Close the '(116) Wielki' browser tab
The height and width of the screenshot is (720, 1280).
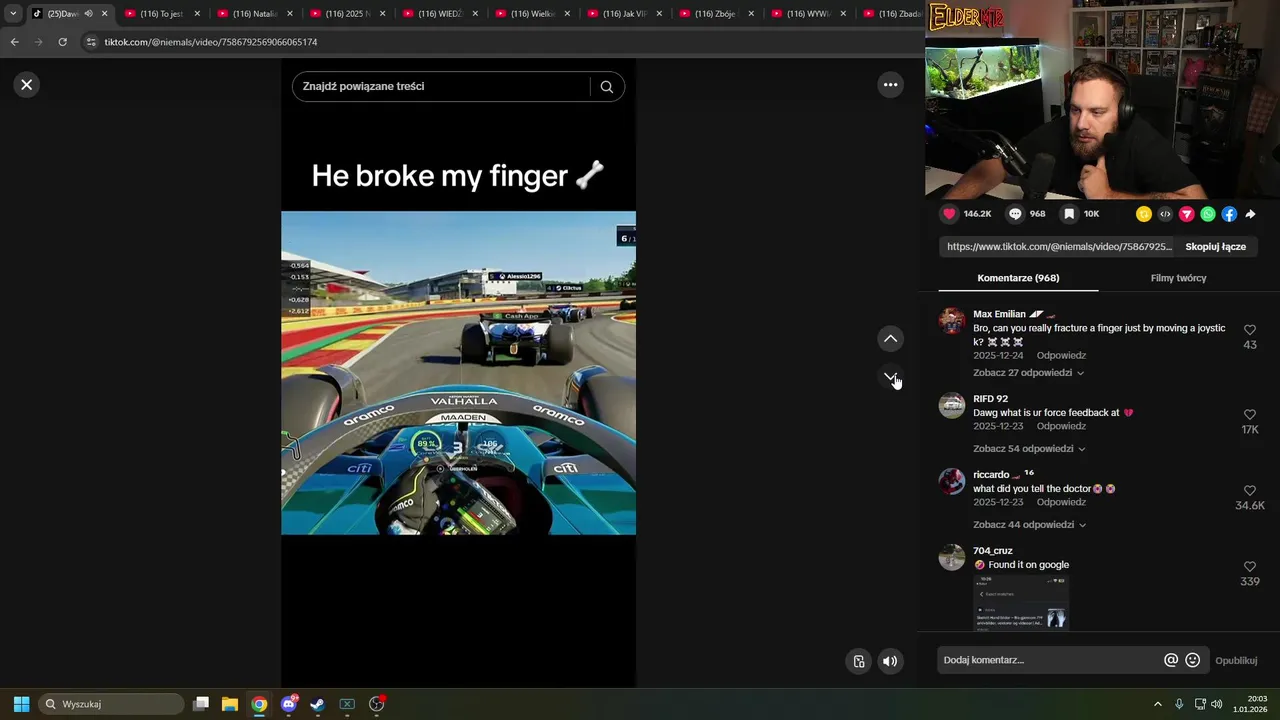pyautogui.click(x=567, y=14)
